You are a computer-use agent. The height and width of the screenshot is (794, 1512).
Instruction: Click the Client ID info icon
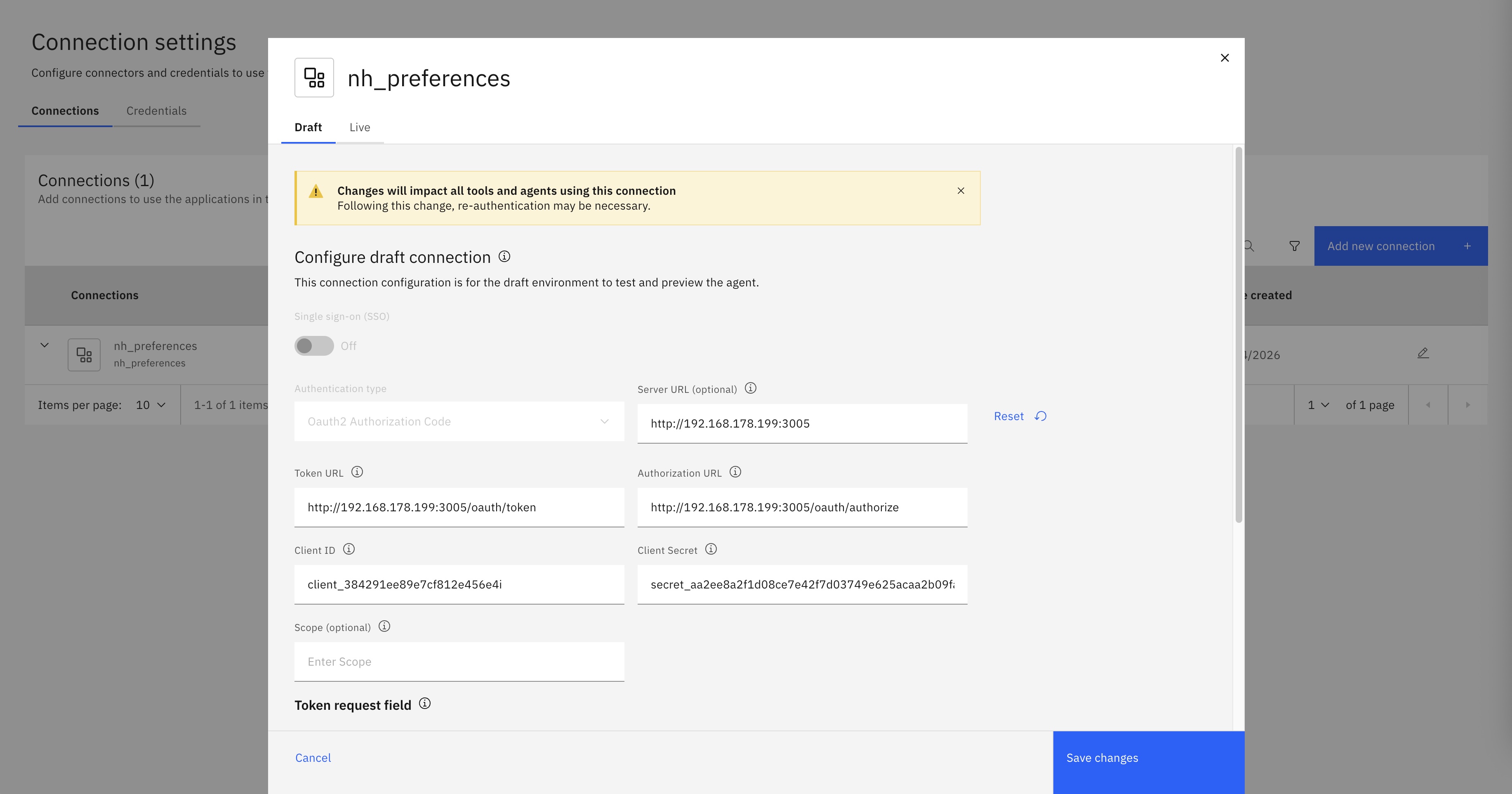(349, 549)
